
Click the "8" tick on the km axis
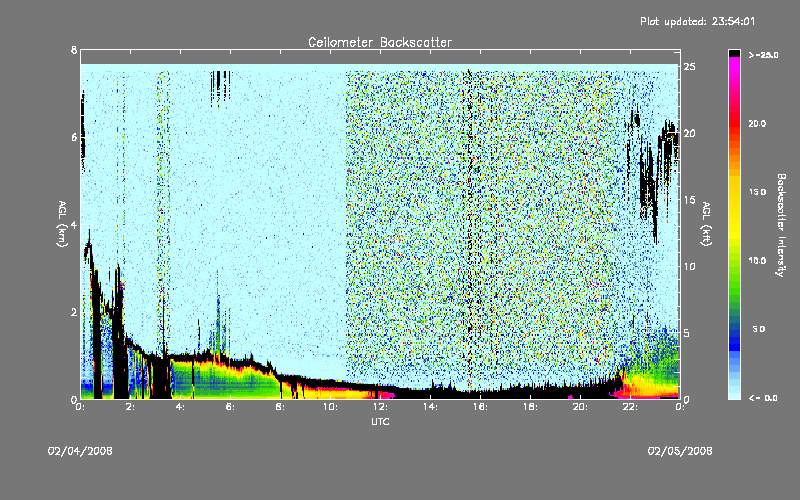74,50
